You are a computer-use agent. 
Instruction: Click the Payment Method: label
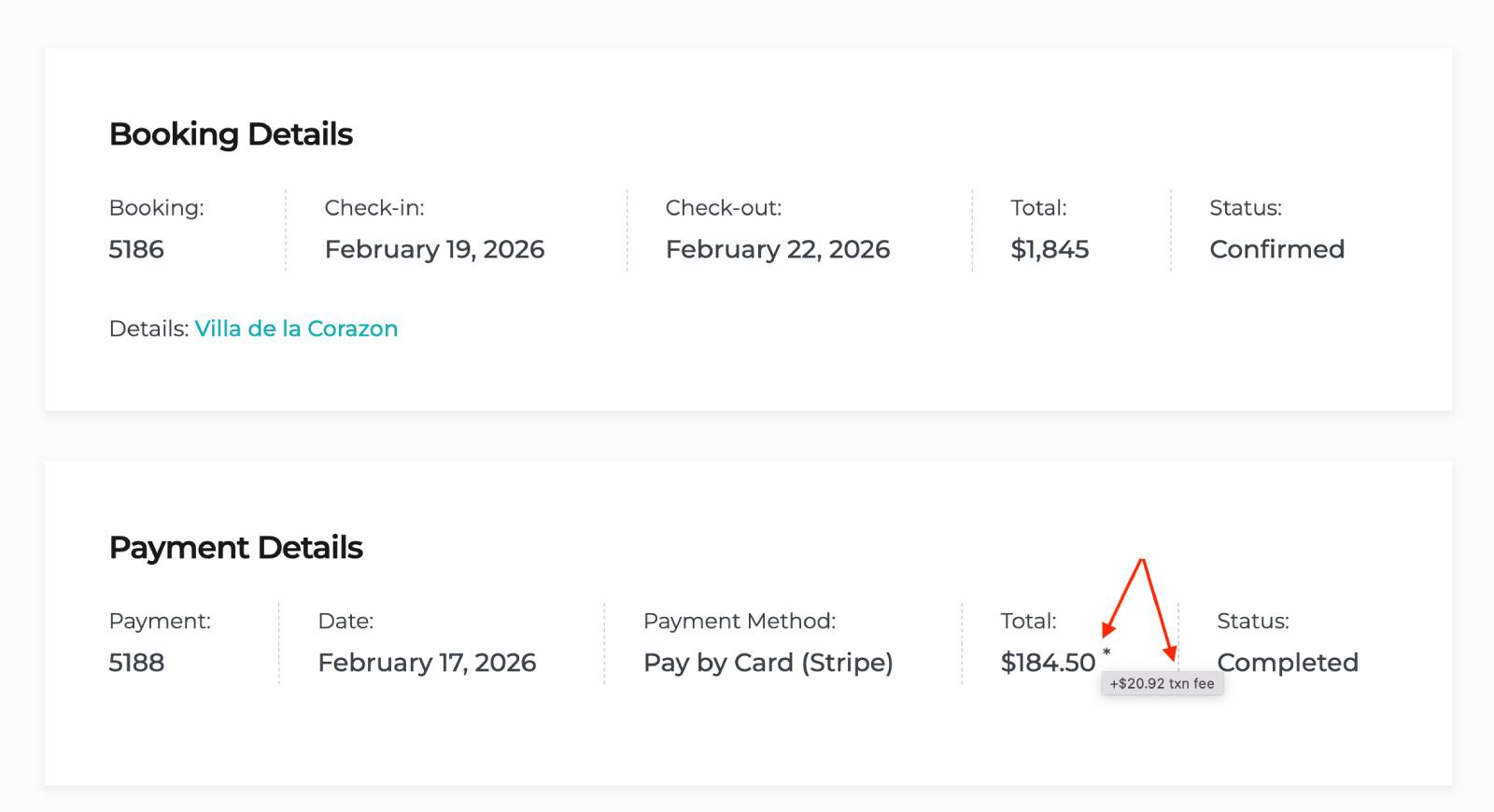(x=739, y=622)
